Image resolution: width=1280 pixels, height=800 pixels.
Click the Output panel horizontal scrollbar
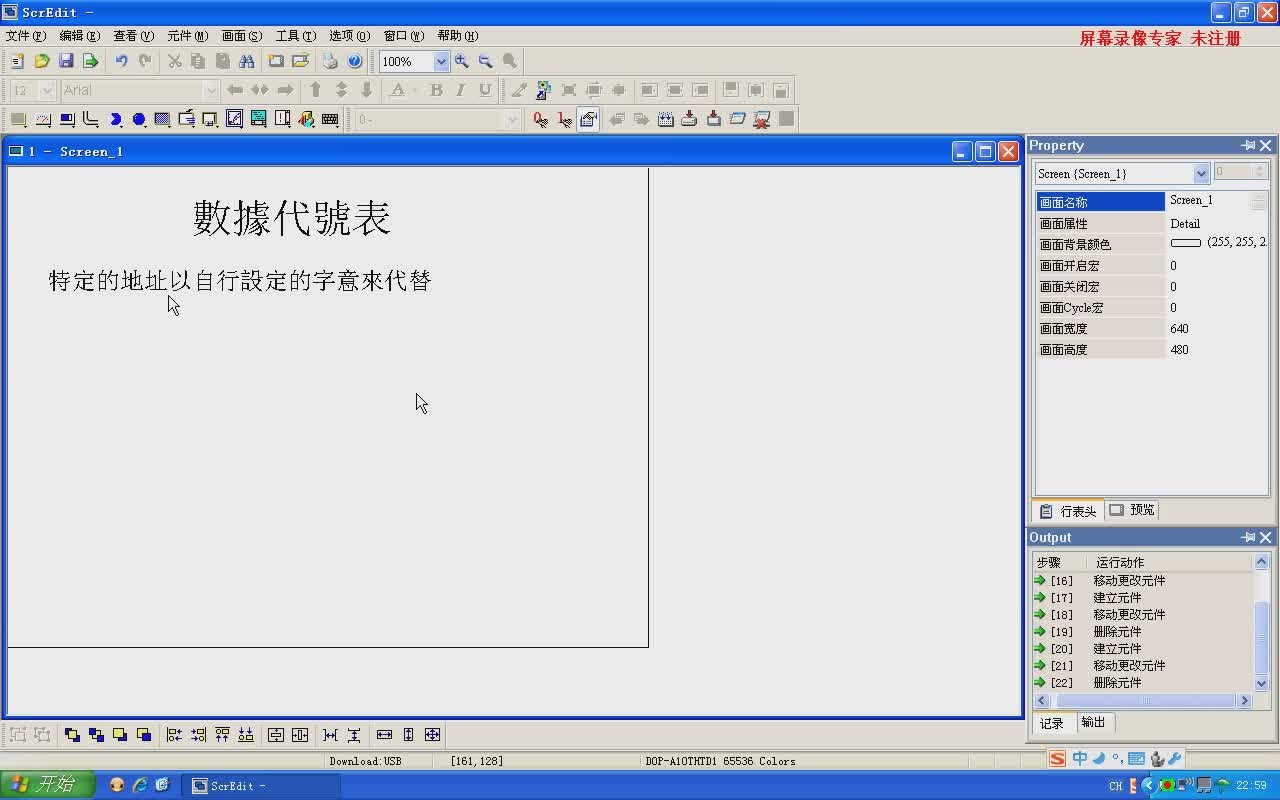1143,701
